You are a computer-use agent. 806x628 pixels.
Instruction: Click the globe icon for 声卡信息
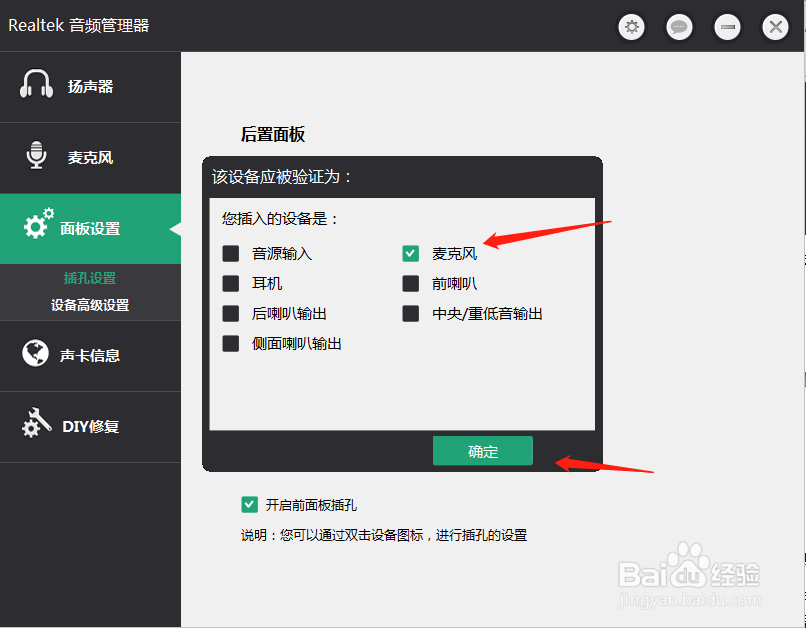point(35,353)
